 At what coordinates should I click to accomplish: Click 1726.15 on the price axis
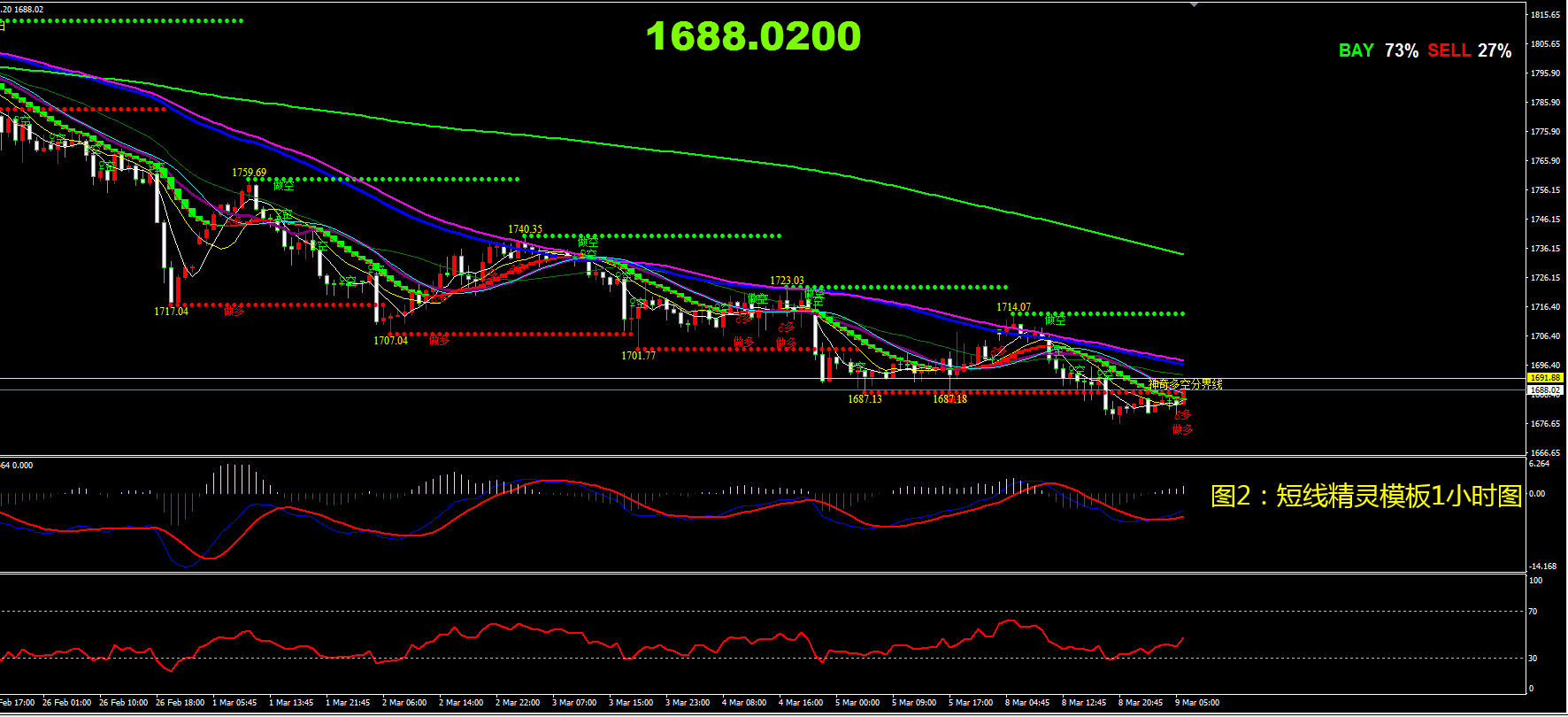tap(1546, 278)
